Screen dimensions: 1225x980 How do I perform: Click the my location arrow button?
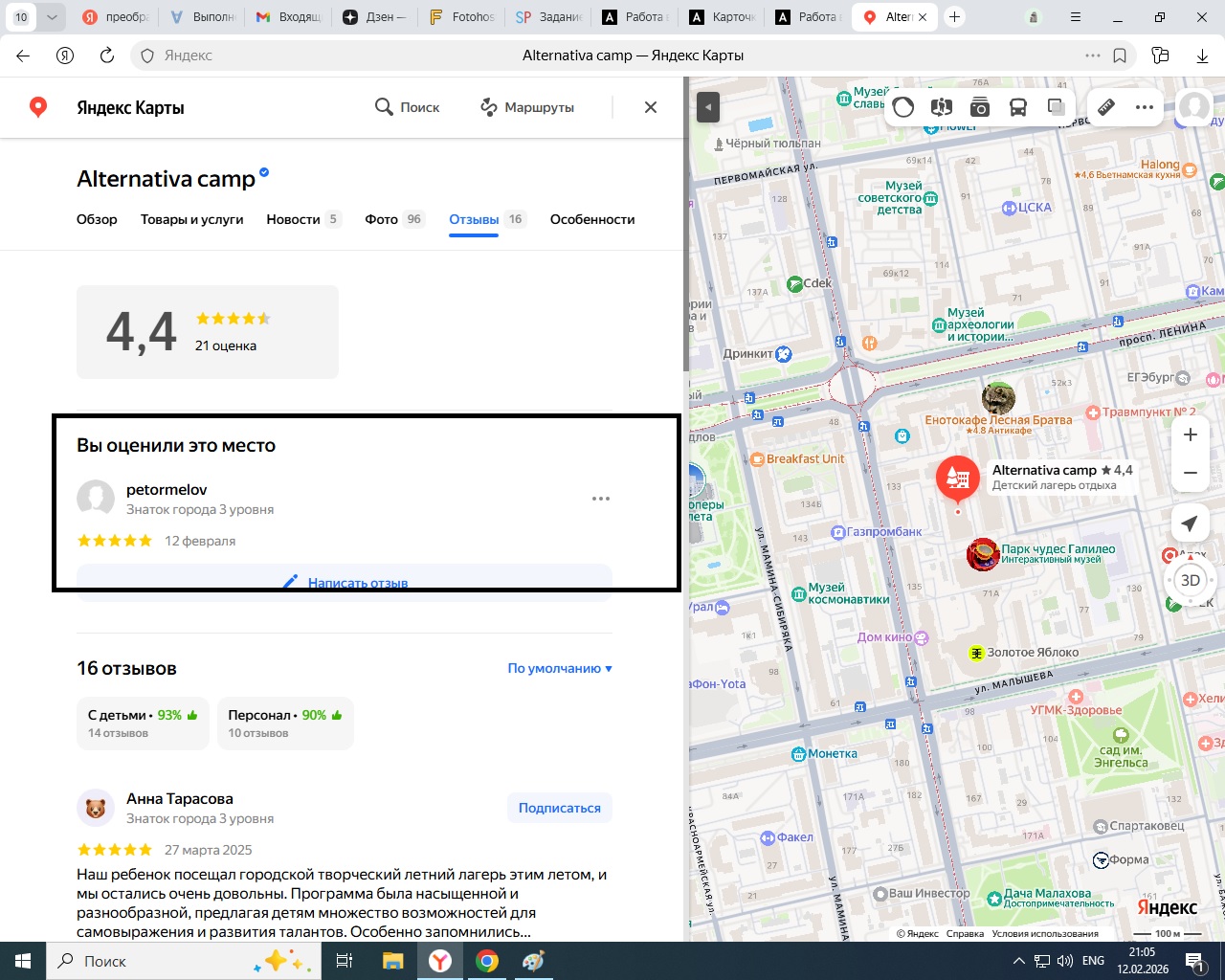(x=1190, y=523)
